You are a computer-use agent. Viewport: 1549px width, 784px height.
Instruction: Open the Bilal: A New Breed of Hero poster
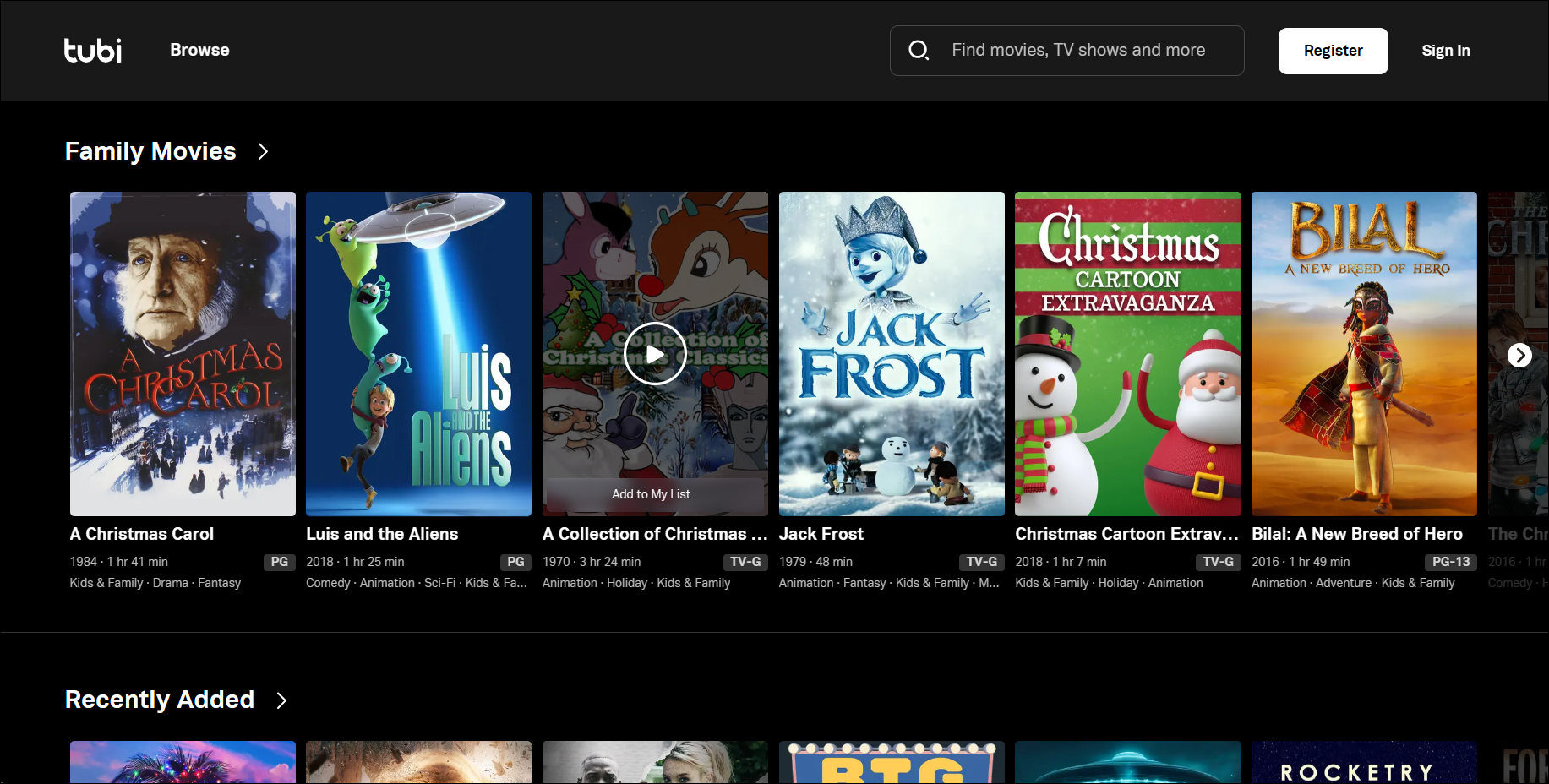click(x=1364, y=353)
